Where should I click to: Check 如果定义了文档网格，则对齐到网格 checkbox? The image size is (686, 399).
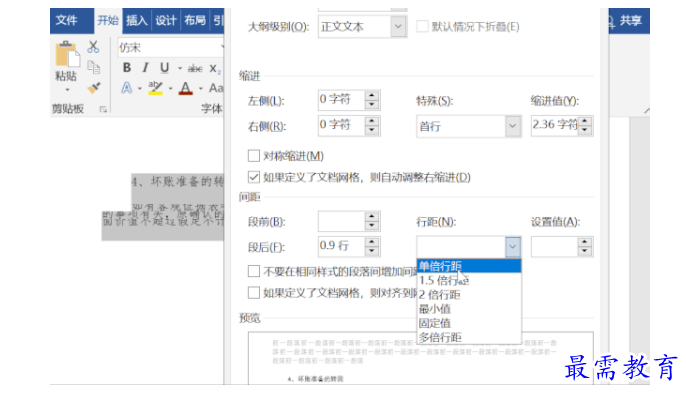coord(254,292)
